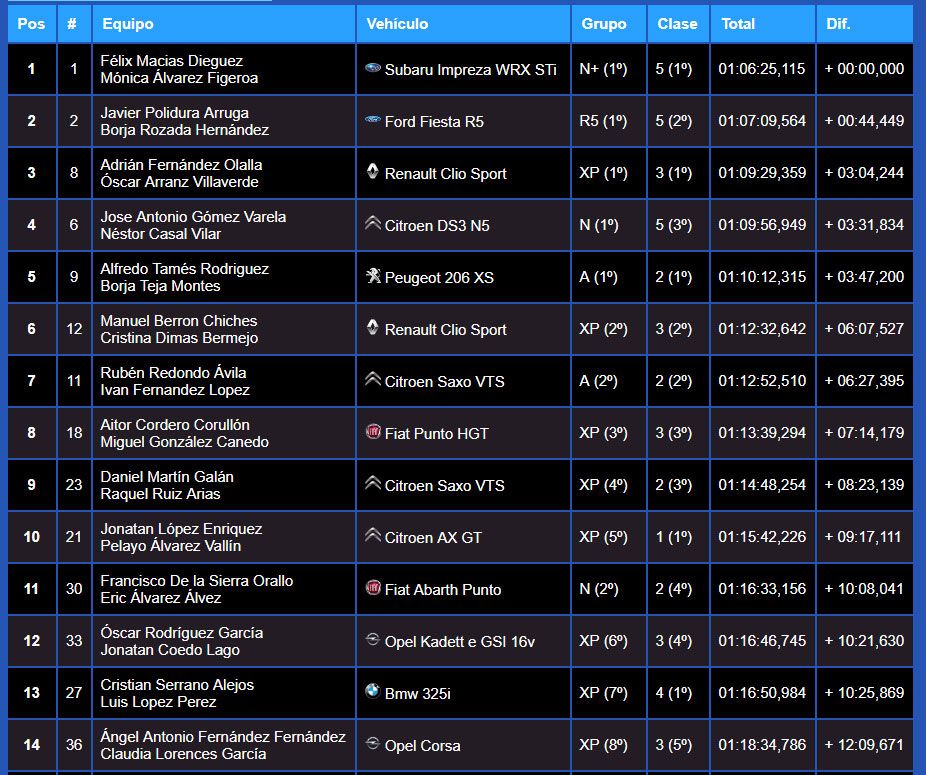Click the Subaru logo beside Impreza WRX STi
The image size is (926, 775).
point(373,68)
